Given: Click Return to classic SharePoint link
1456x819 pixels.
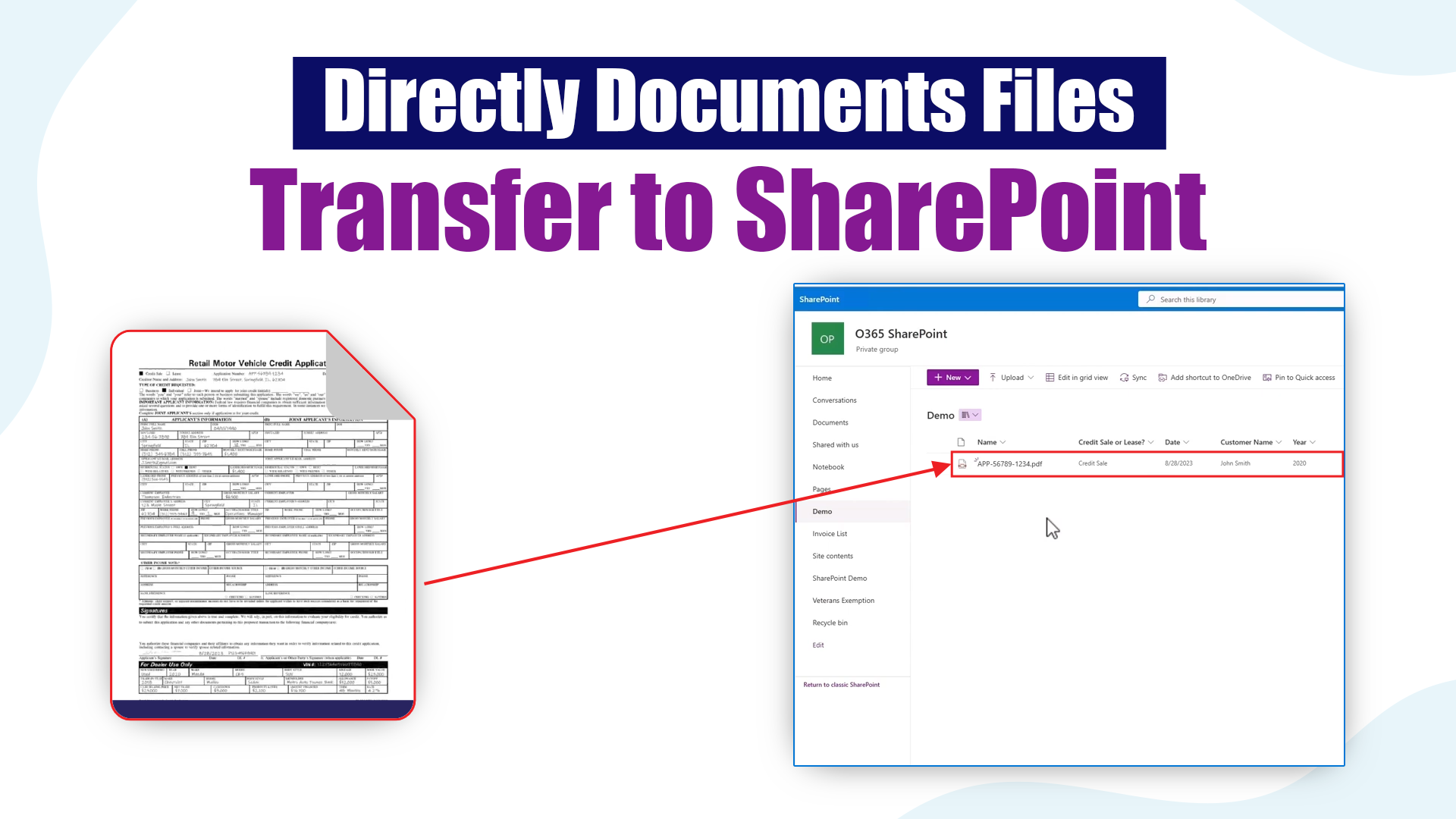Looking at the screenshot, I should coord(841,684).
